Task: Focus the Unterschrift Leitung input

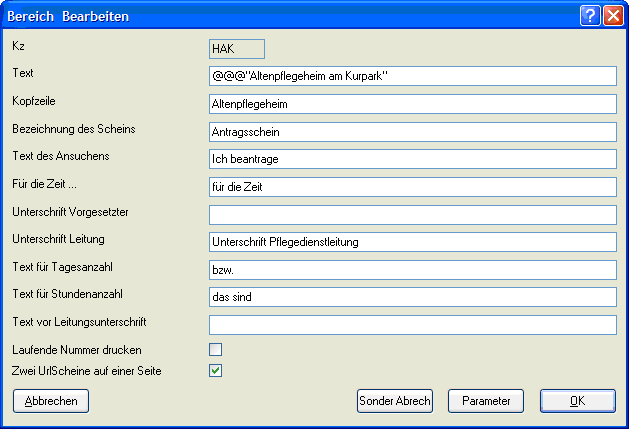Action: pyautogui.click(x=412, y=242)
